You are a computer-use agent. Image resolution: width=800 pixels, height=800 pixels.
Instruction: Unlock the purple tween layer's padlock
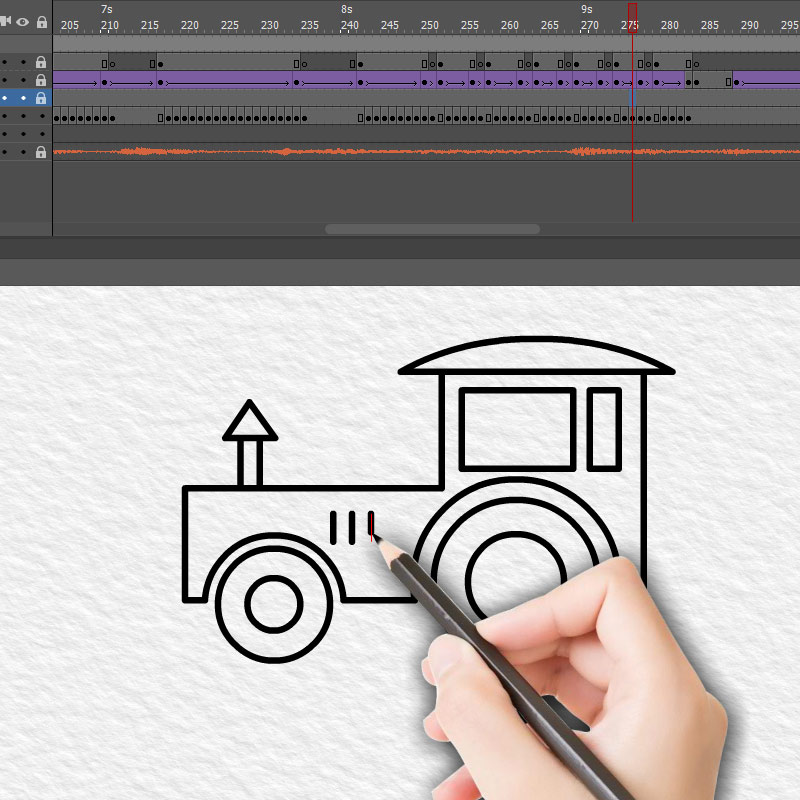[x=41, y=80]
